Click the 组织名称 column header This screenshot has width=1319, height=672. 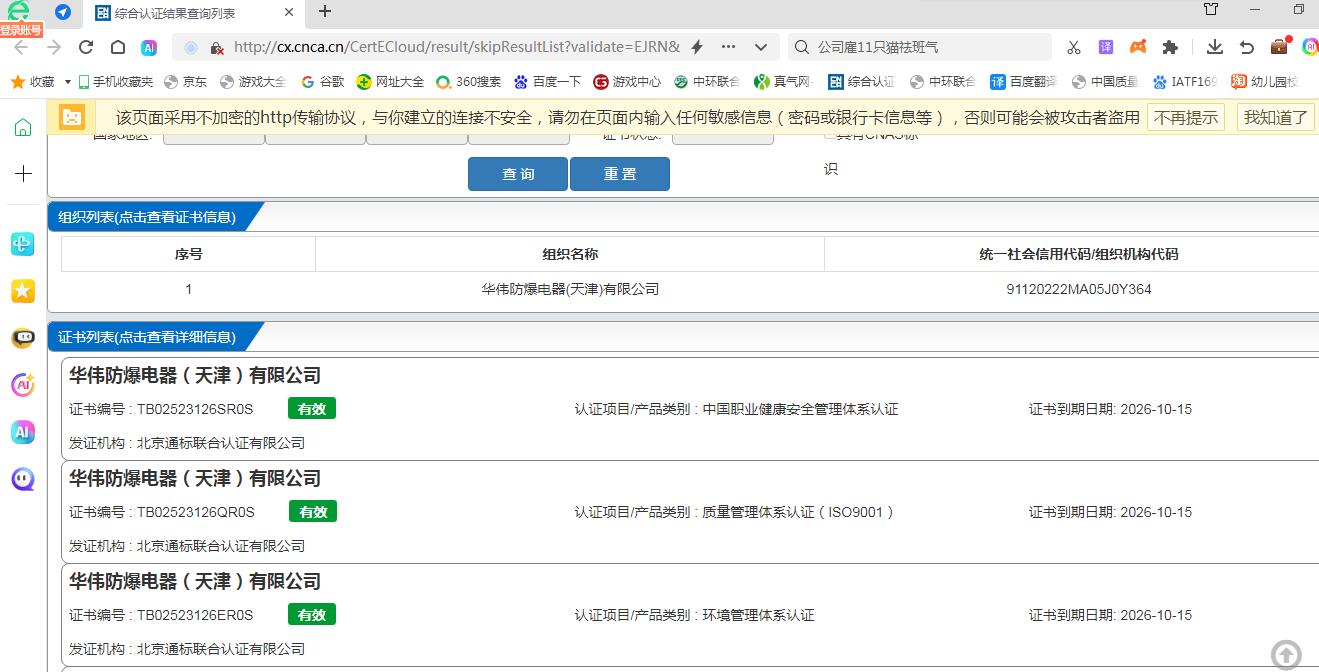tap(570, 254)
